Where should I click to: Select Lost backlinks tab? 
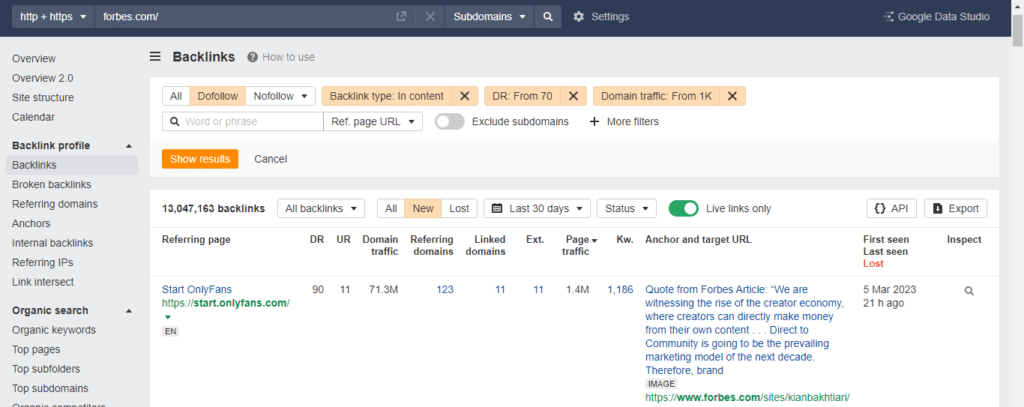click(459, 208)
